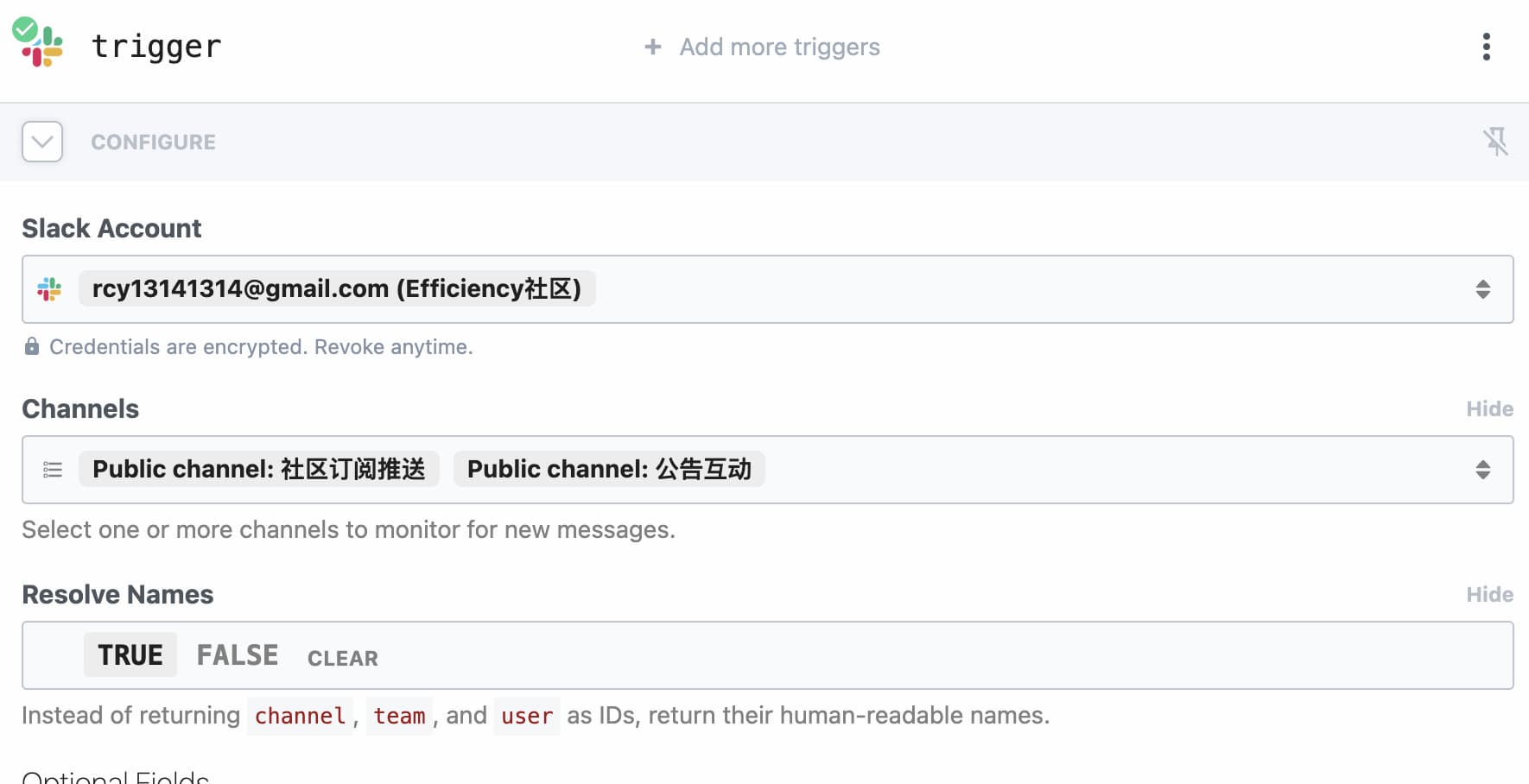Collapse the Configure section chevron
Image resolution: width=1529 pixels, height=784 pixels.
click(x=42, y=142)
